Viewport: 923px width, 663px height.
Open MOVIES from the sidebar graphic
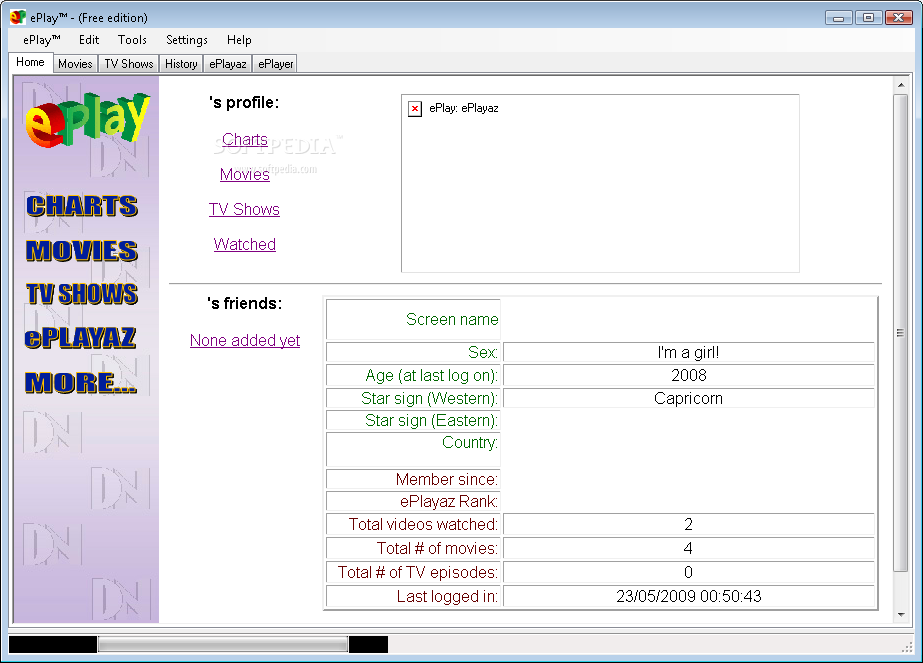point(82,250)
